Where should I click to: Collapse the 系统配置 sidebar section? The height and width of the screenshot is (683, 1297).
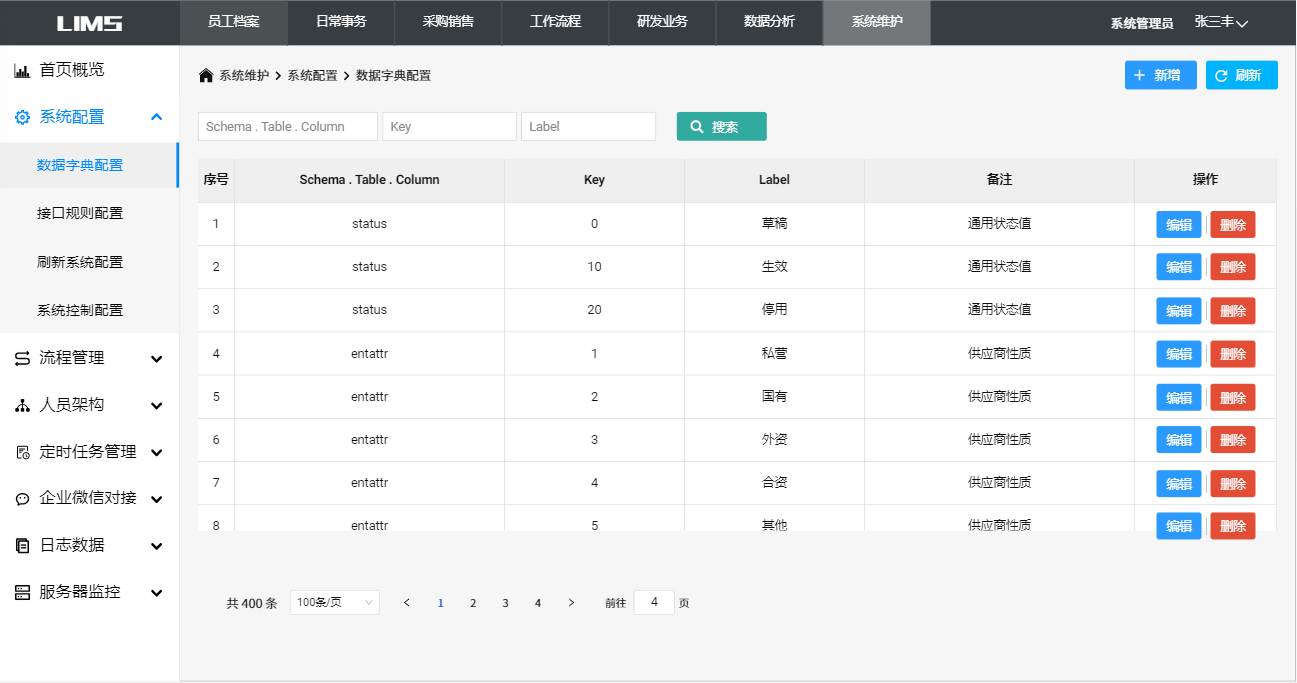pos(156,117)
